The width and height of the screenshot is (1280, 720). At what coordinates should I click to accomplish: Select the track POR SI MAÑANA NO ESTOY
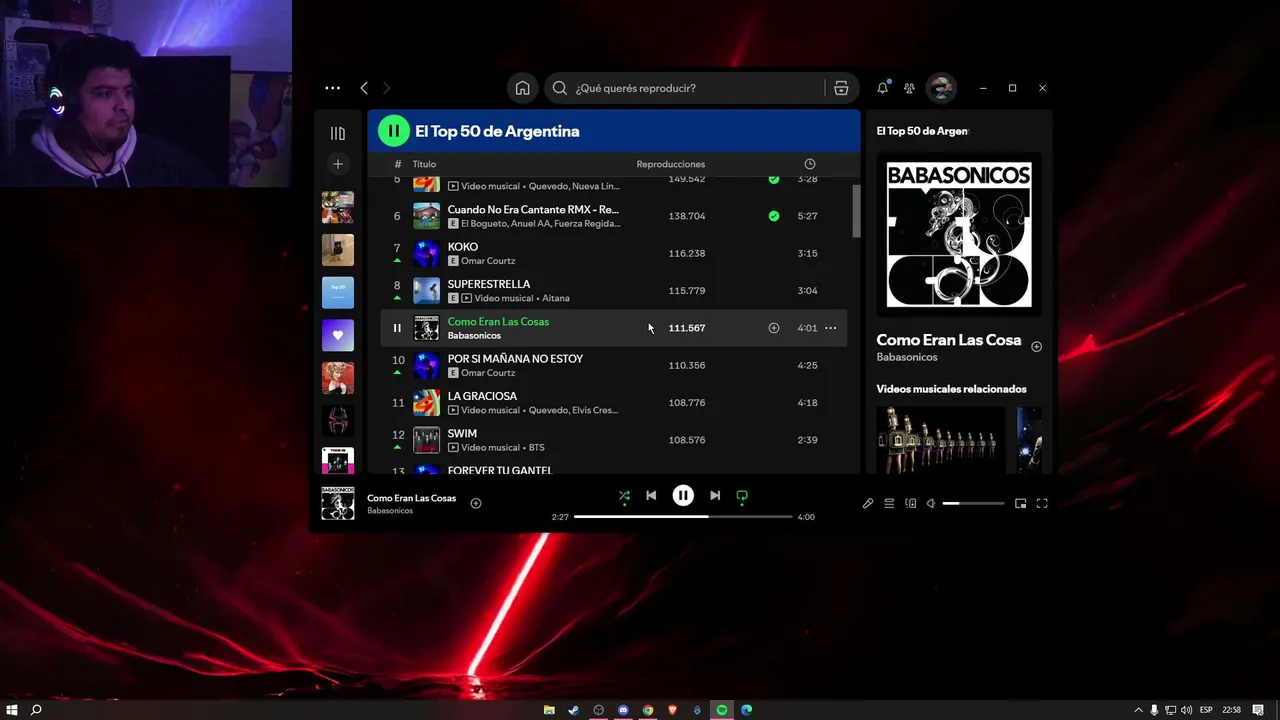515,359
